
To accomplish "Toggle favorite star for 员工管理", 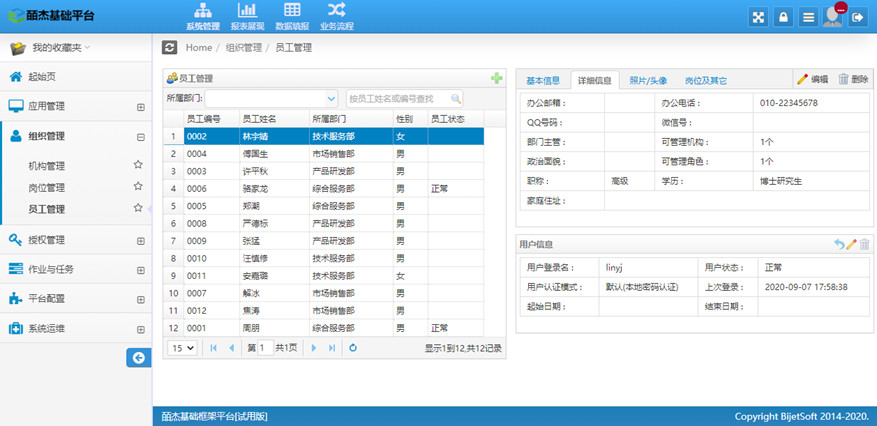I will [138, 209].
